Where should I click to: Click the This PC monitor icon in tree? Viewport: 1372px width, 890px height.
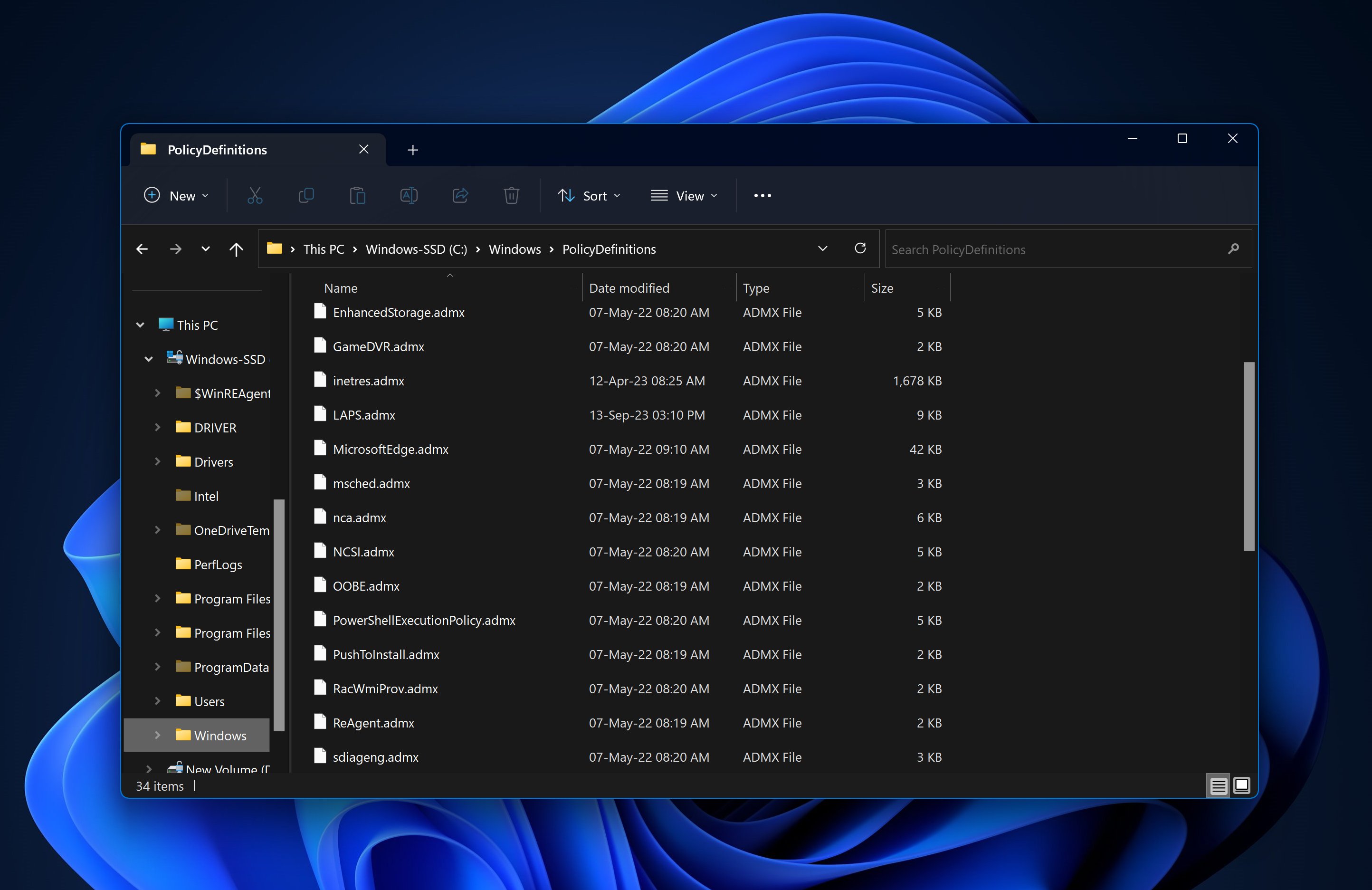pos(166,325)
